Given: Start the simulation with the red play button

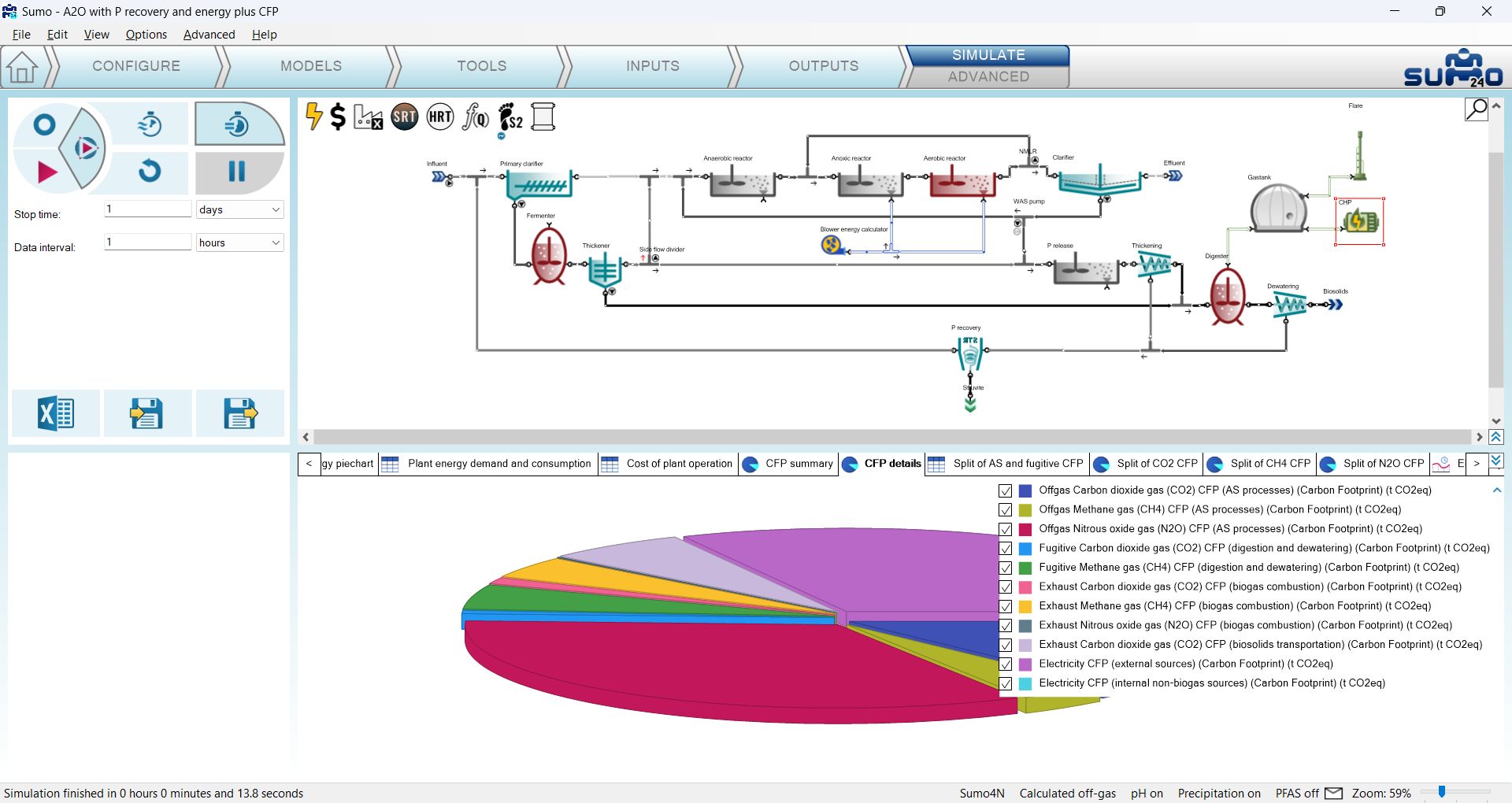Looking at the screenshot, I should tap(46, 172).
